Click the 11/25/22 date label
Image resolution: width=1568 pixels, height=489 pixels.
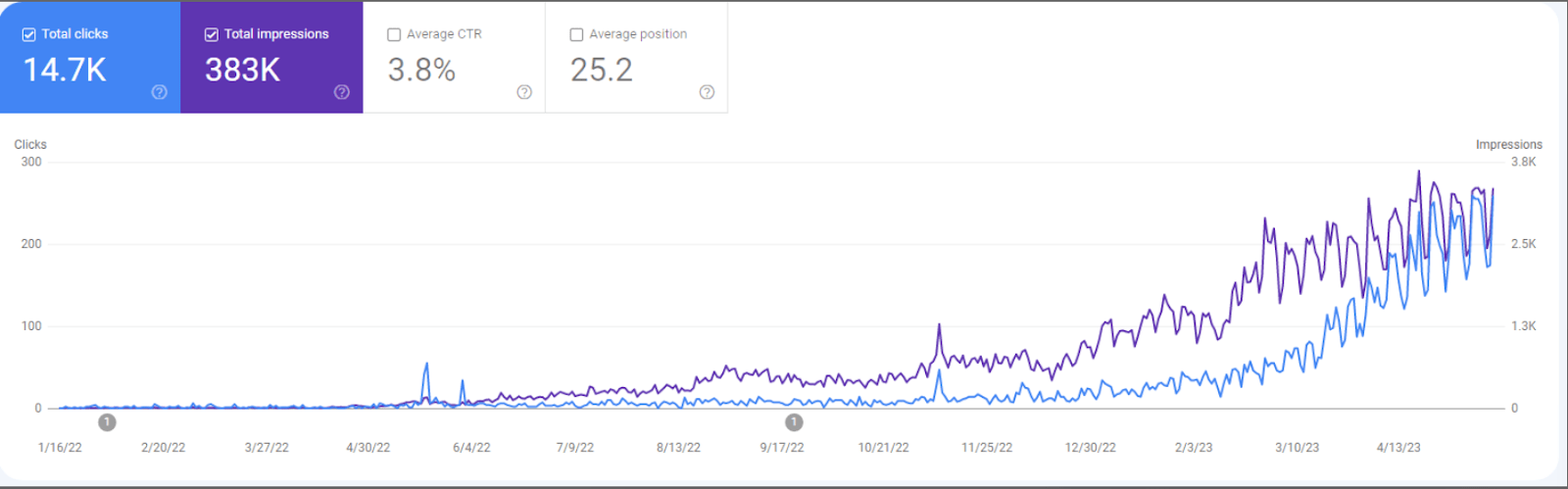(987, 448)
